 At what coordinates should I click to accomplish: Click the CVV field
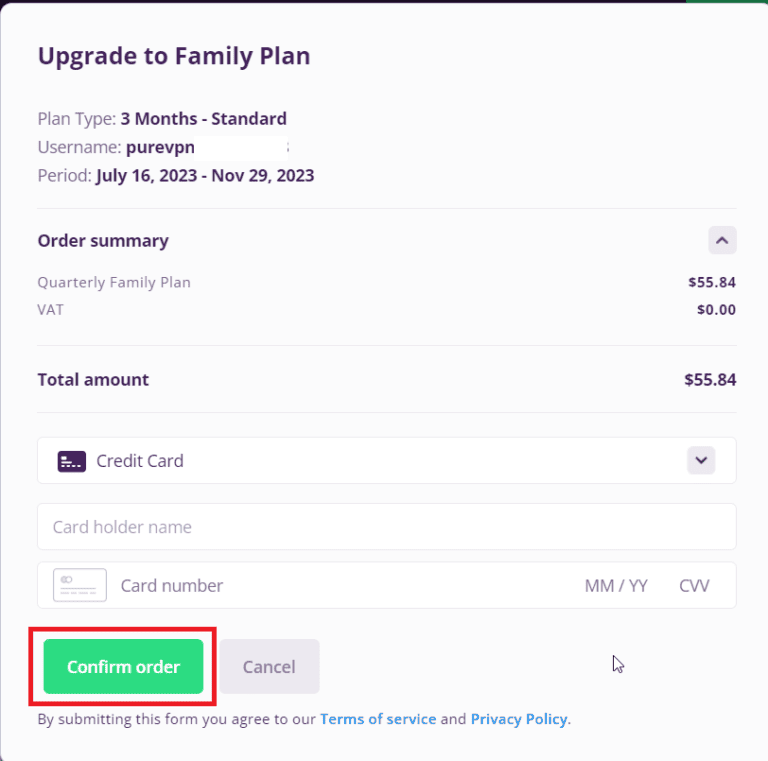(694, 585)
